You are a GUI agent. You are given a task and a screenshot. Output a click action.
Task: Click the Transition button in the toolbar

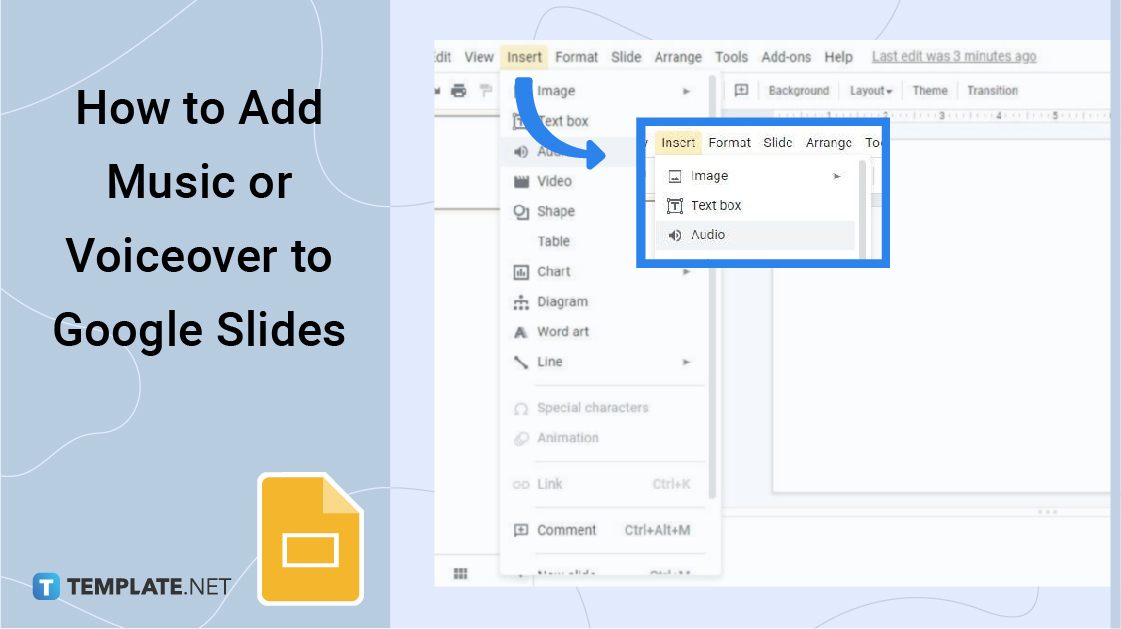pos(992,91)
